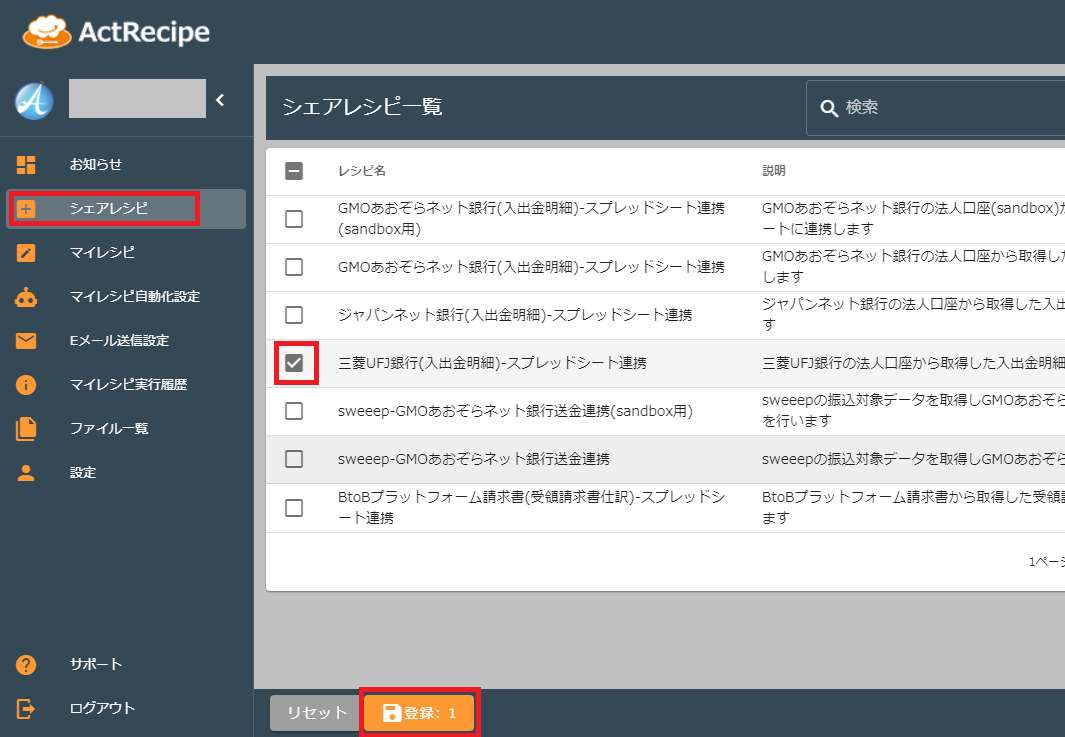This screenshot has width=1065, height=737.
Task: Click the お知らせ dashboard icon
Action: [x=26, y=164]
